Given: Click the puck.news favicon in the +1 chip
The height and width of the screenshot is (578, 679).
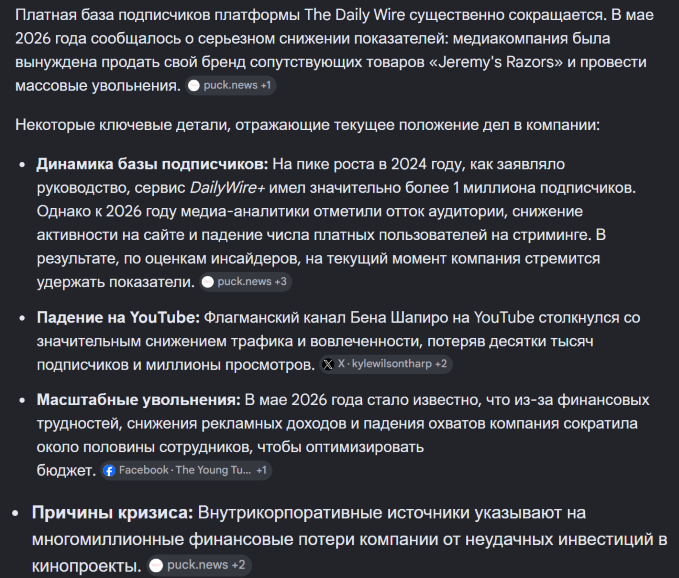Looking at the screenshot, I should pos(194,85).
